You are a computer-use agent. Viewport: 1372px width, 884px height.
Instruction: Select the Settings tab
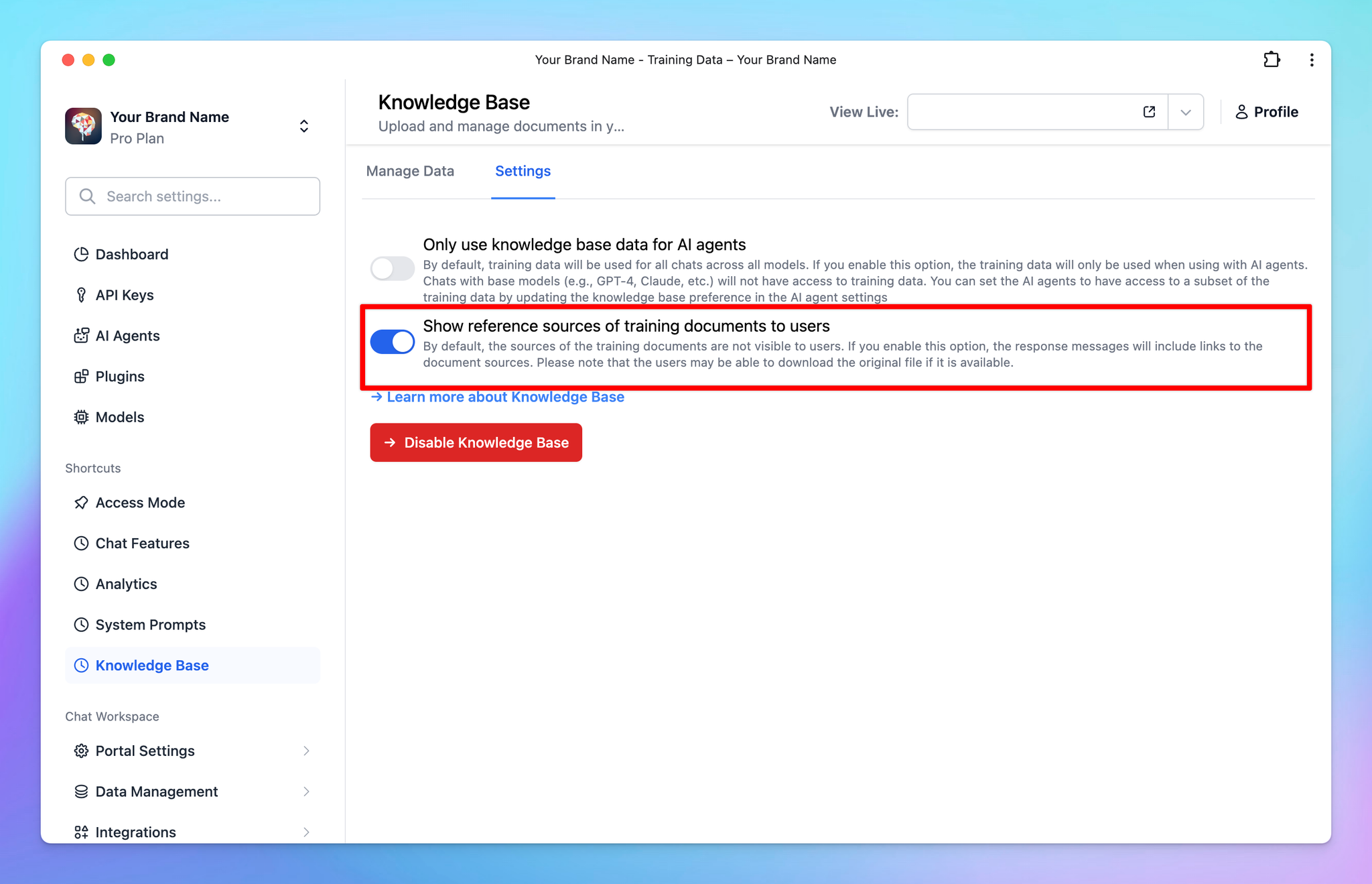coord(523,170)
